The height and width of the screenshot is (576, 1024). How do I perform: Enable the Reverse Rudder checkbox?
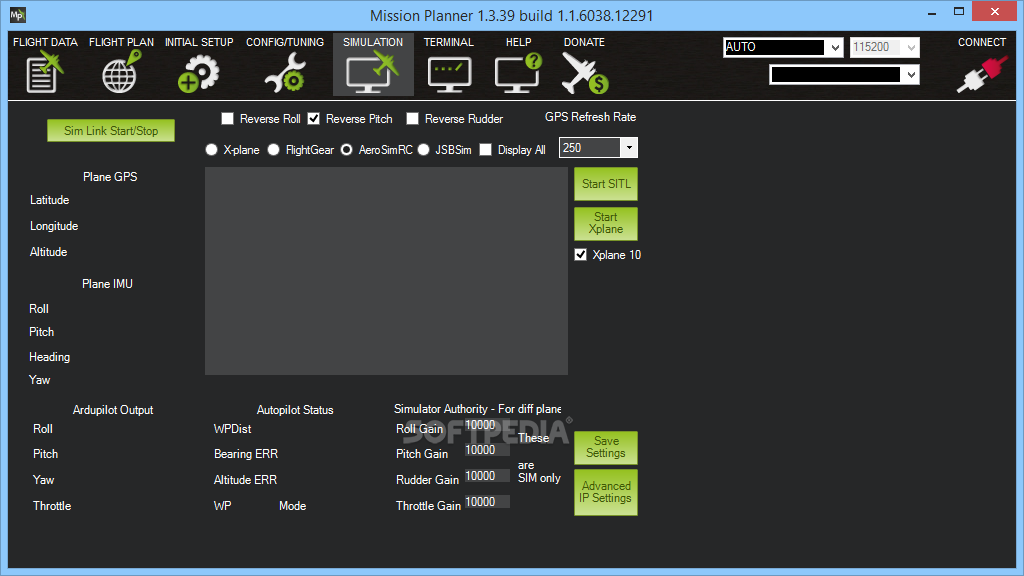coord(412,118)
